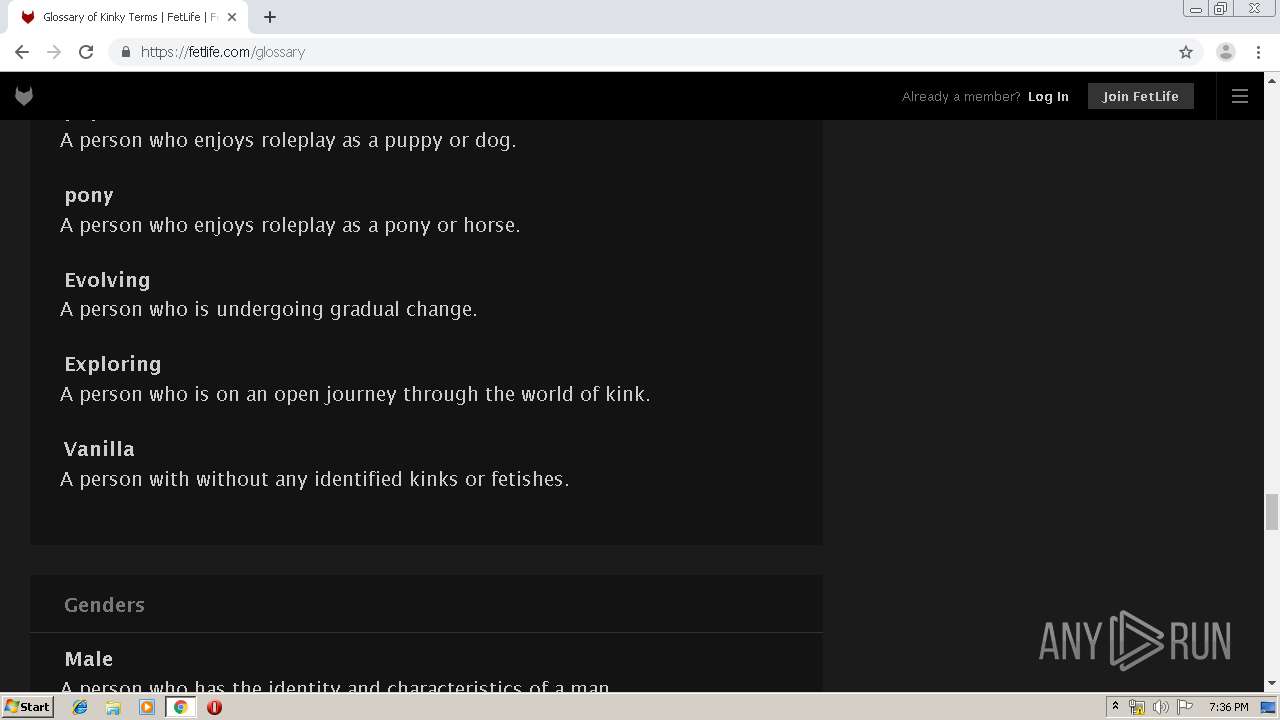Click the 7:36 PM system clock

pyautogui.click(x=1228, y=707)
